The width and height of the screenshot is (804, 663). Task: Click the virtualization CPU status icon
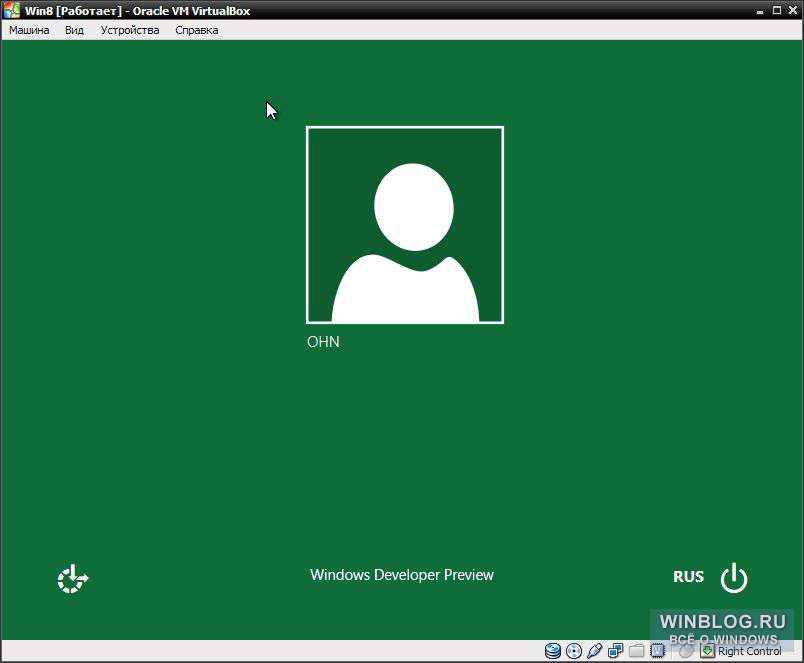pos(657,651)
